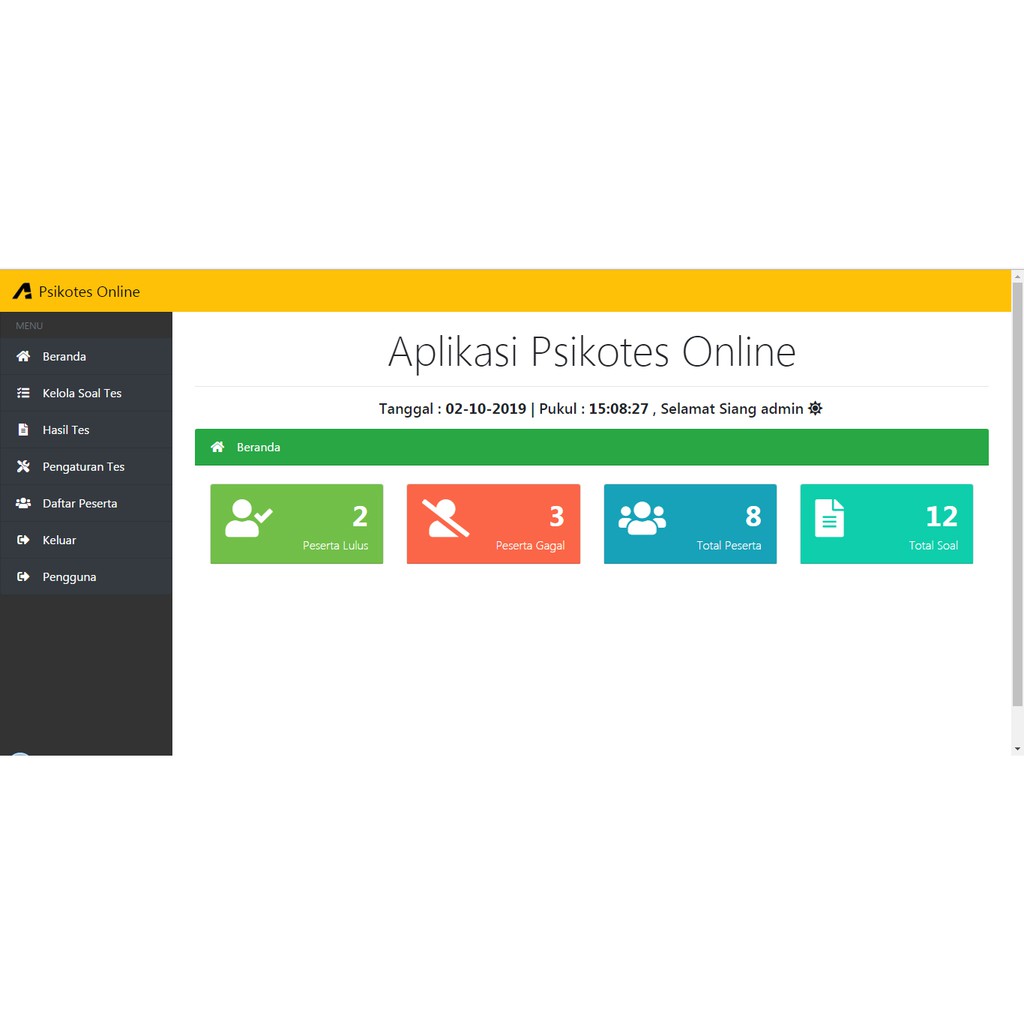Click the sun icon beside admin greeting
Image resolution: width=1024 pixels, height=1024 pixels.
815,408
